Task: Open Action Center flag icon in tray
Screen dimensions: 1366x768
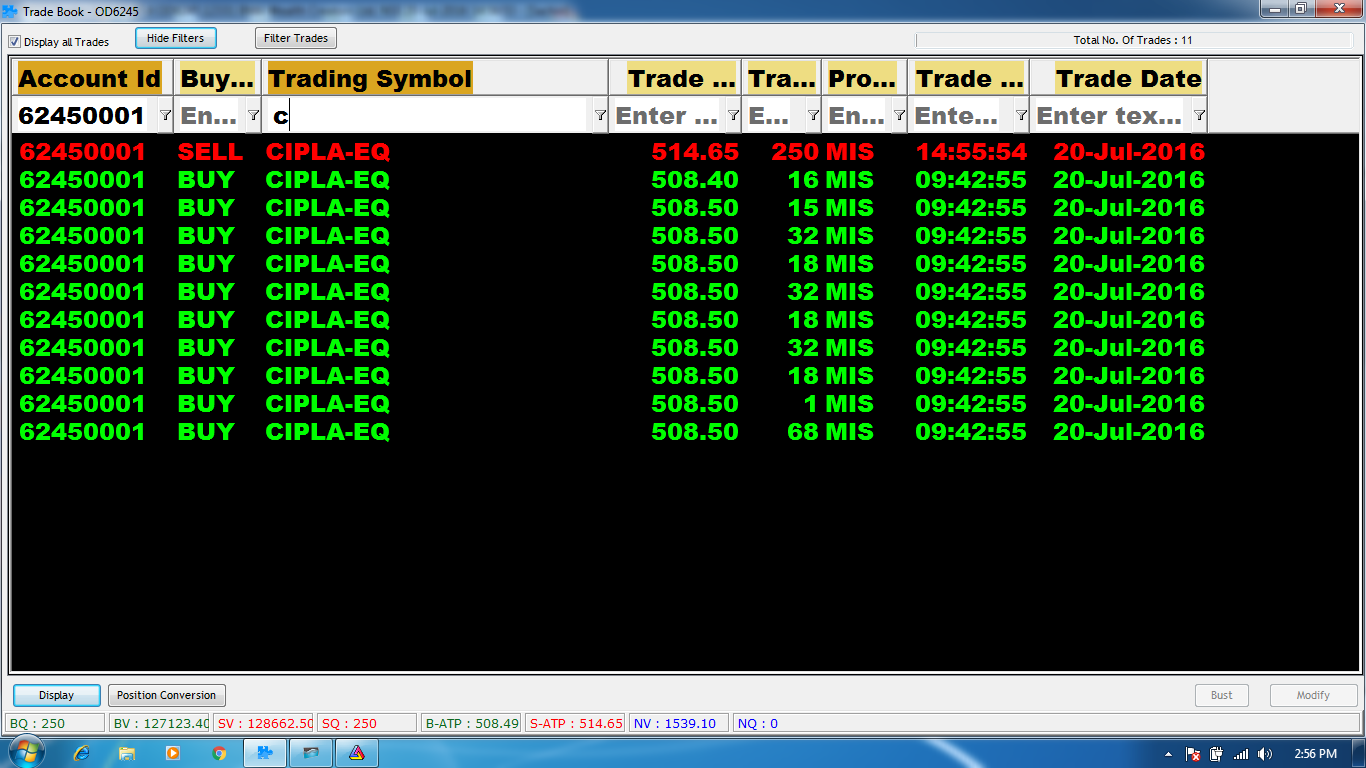Action: pyautogui.click(x=1193, y=754)
